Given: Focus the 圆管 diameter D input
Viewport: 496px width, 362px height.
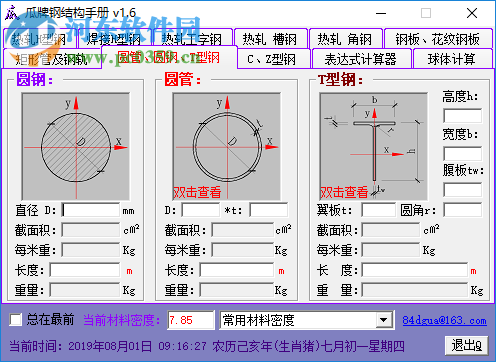Looking at the screenshot, I should (x=201, y=210).
